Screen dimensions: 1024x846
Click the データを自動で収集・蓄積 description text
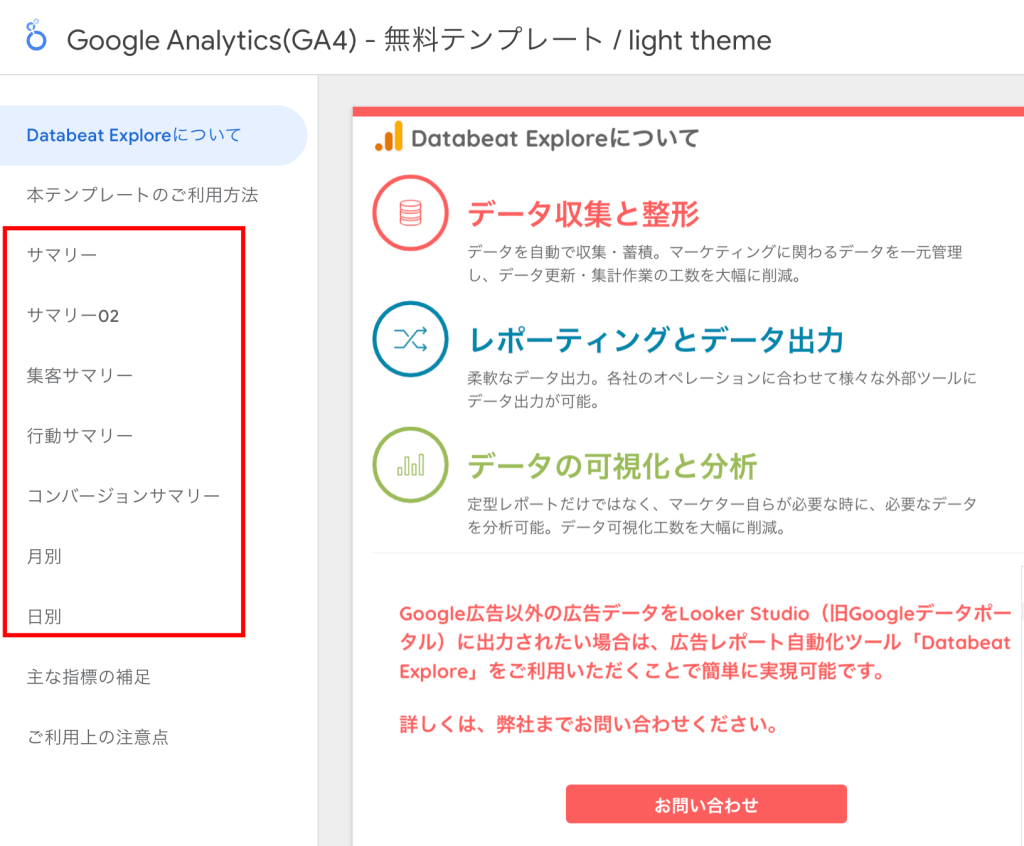714,264
